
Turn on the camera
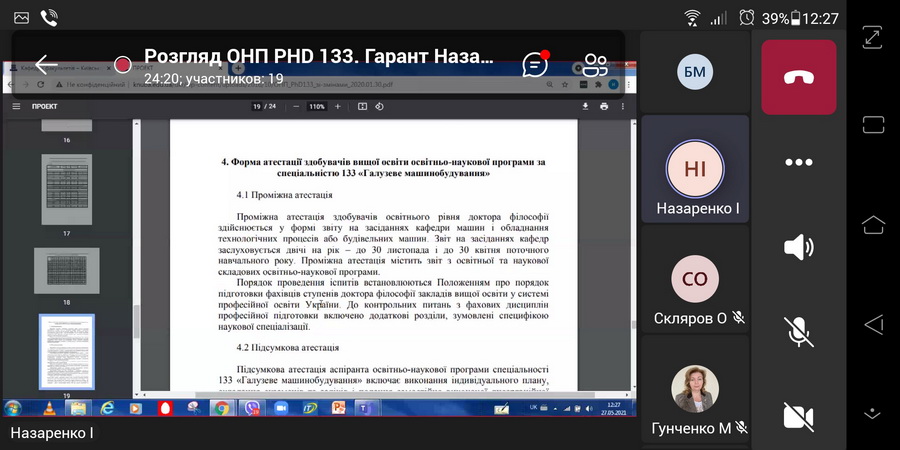coord(798,415)
